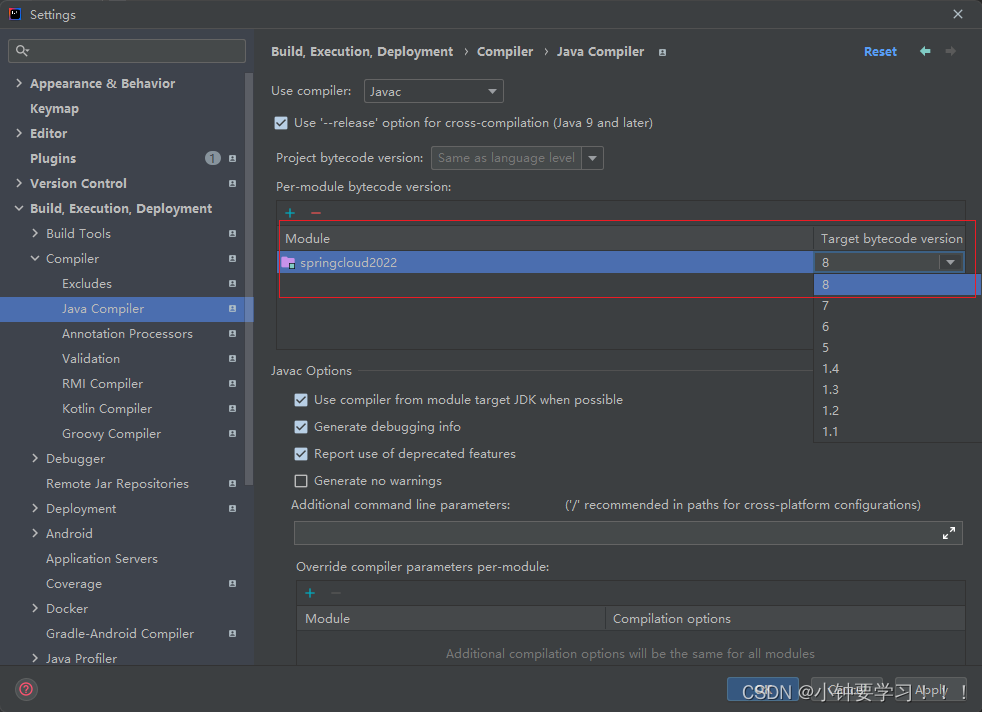This screenshot has height=712, width=982.
Task: Click the back navigation arrow icon
Action: (925, 51)
